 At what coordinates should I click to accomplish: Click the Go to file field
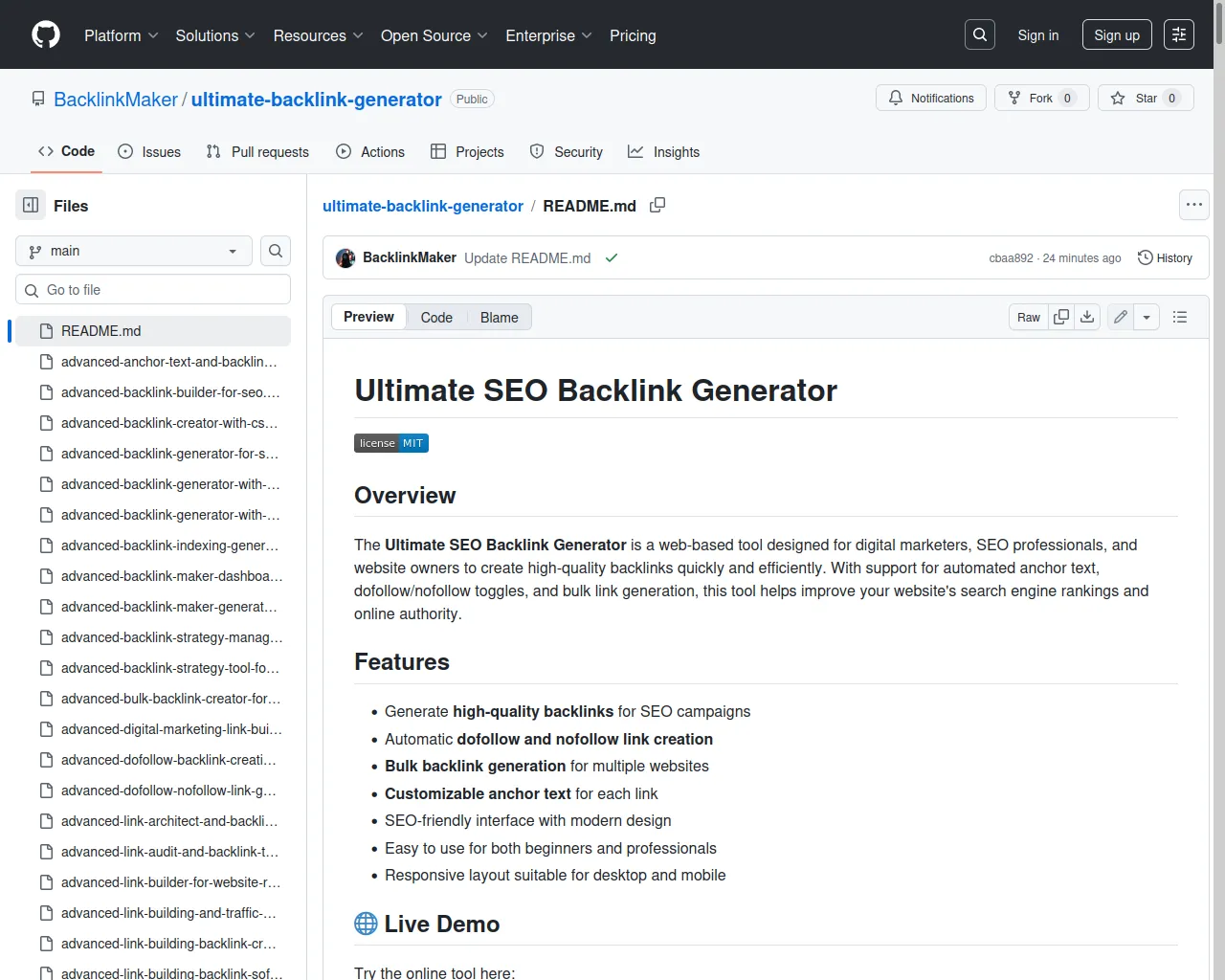coord(153,290)
